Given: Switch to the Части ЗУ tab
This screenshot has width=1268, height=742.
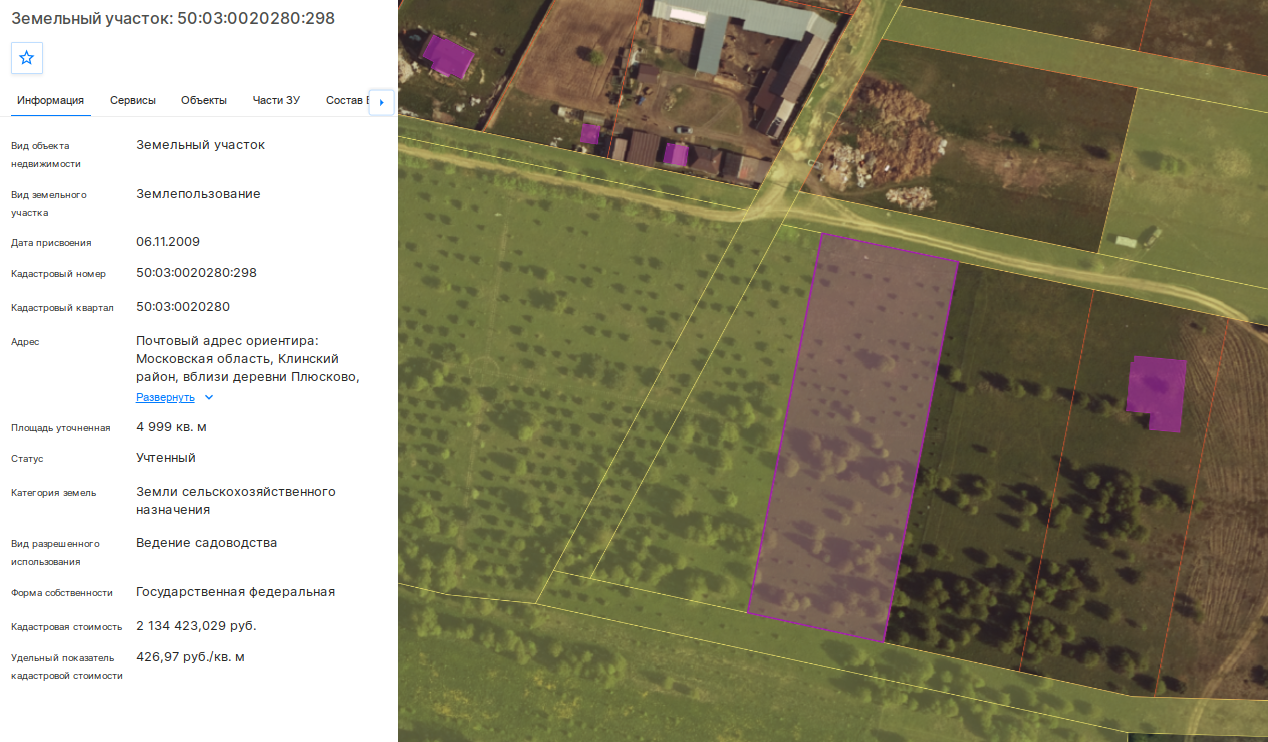Looking at the screenshot, I should tap(276, 100).
